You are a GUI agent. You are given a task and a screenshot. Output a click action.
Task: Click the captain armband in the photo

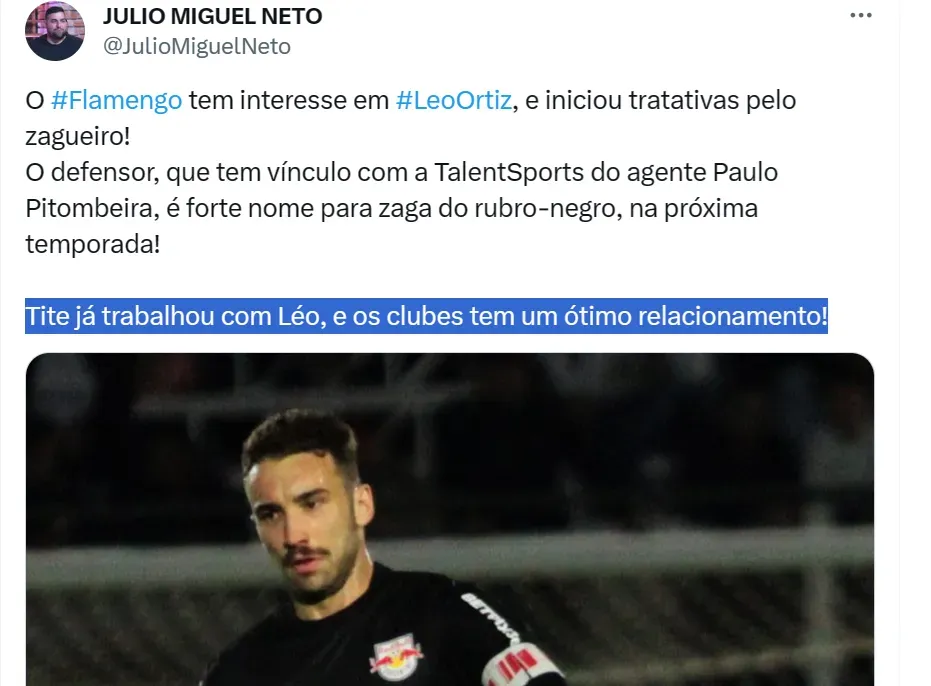(x=520, y=663)
